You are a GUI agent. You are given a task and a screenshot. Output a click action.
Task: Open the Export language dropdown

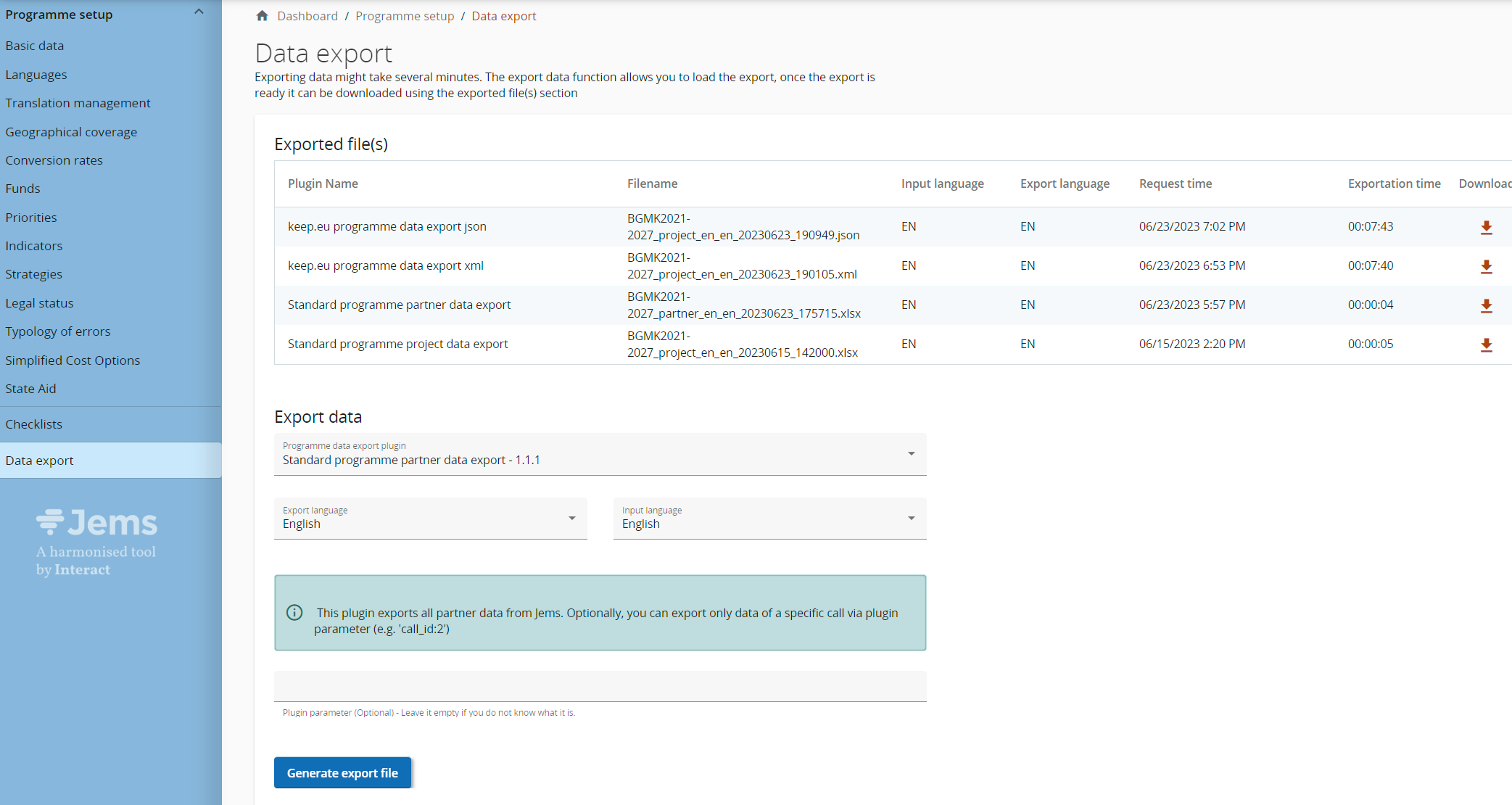pos(430,519)
